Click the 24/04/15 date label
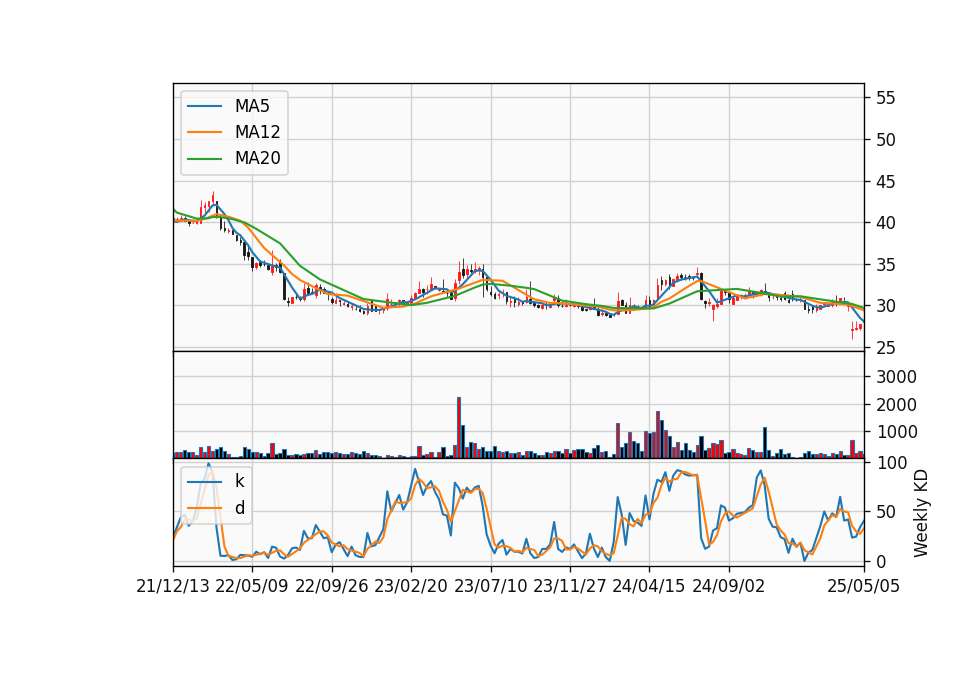The width and height of the screenshot is (960, 690). [649, 586]
